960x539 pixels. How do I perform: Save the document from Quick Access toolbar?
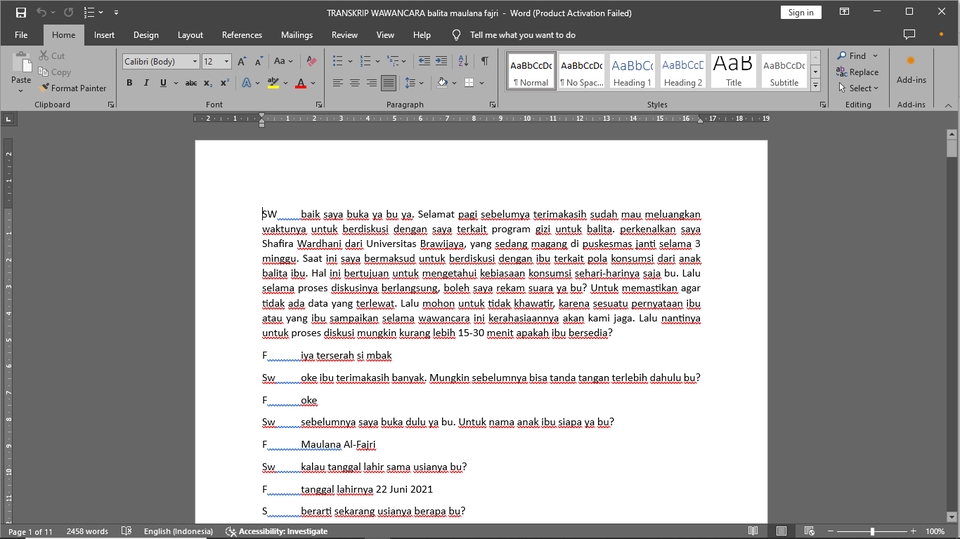coord(21,12)
